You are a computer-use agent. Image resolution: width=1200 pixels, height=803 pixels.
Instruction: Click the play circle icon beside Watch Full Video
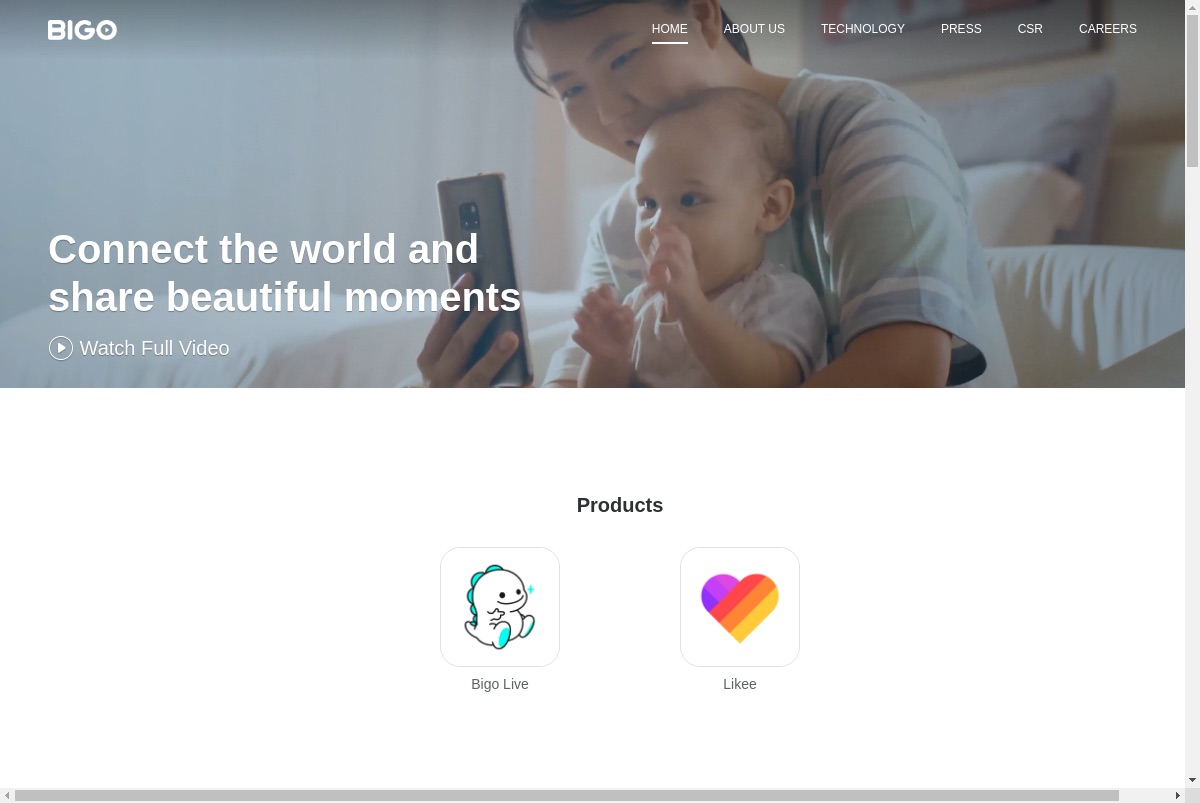click(61, 348)
